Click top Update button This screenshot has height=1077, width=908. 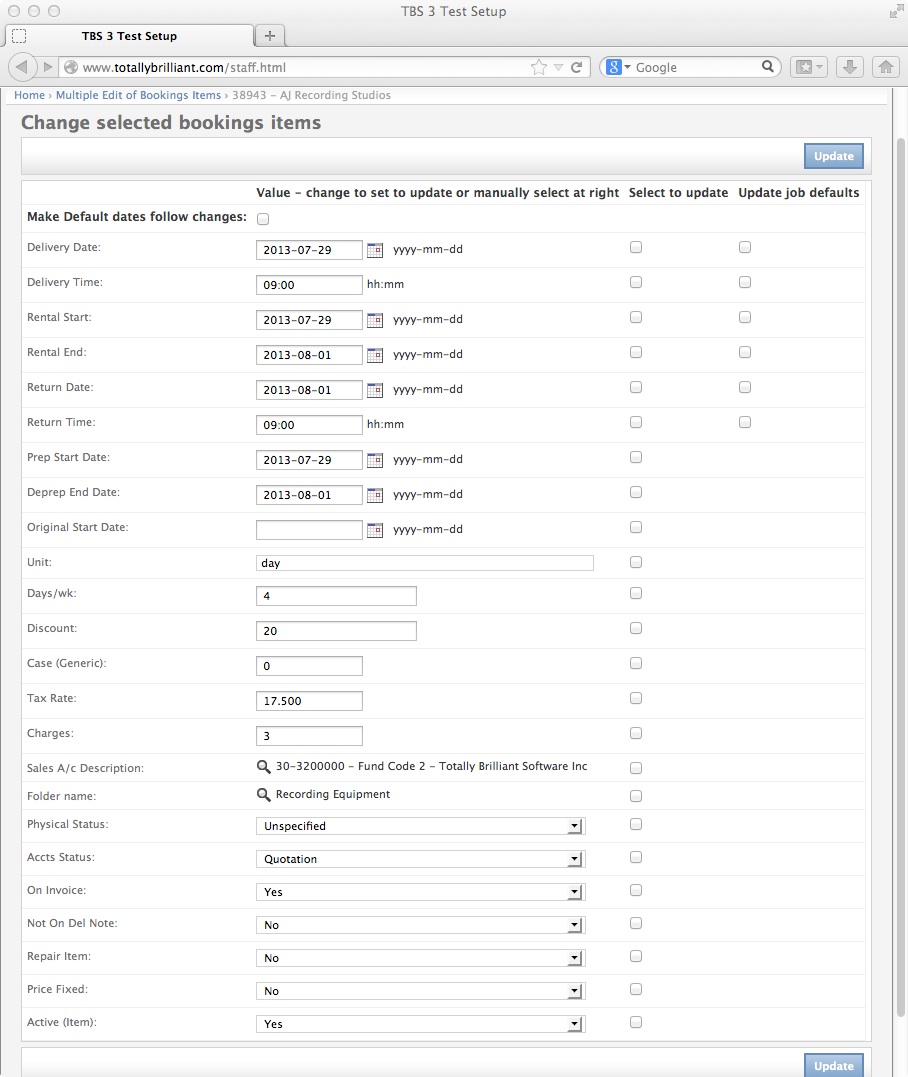(834, 156)
